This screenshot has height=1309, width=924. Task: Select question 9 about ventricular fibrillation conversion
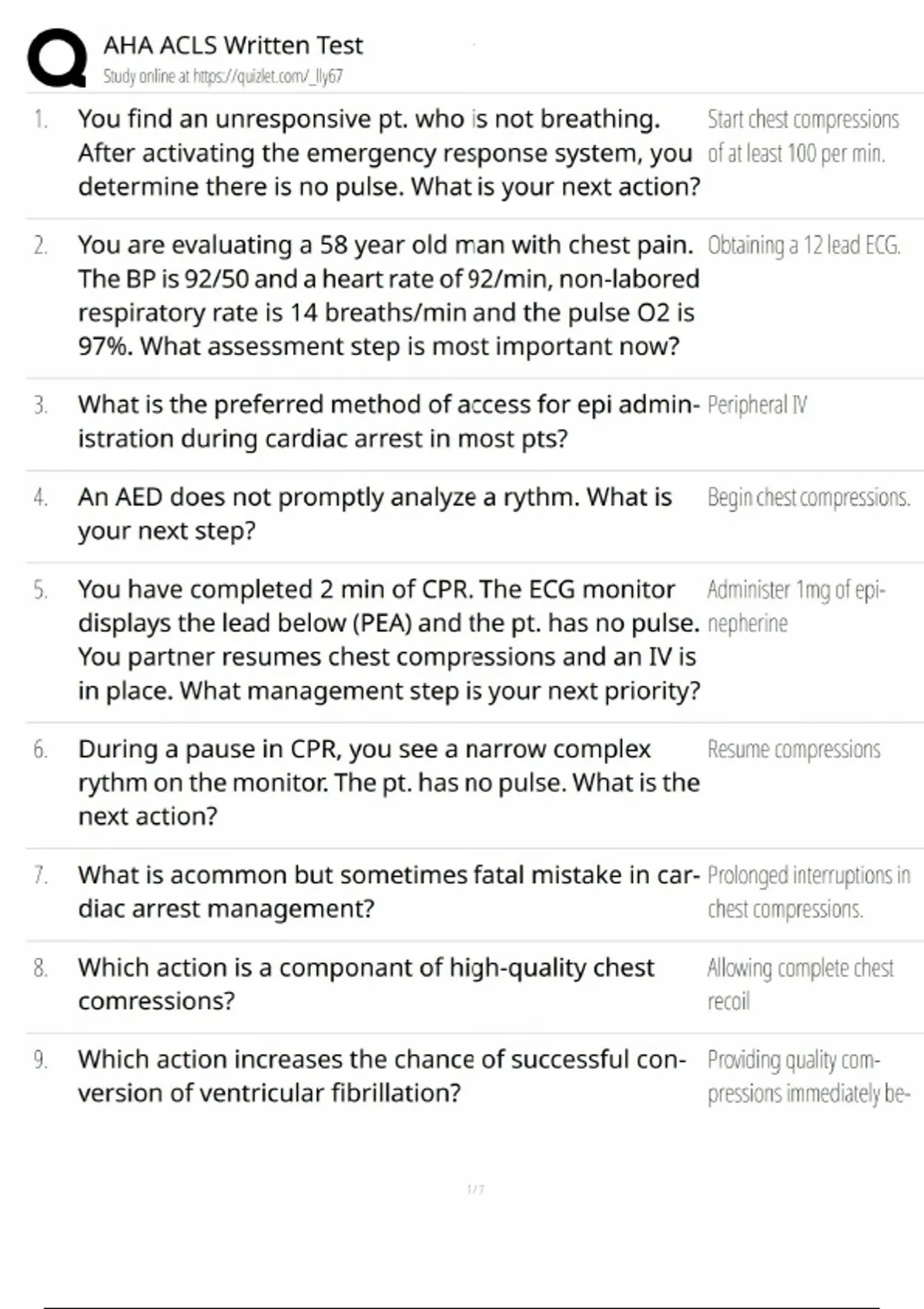(381, 1076)
